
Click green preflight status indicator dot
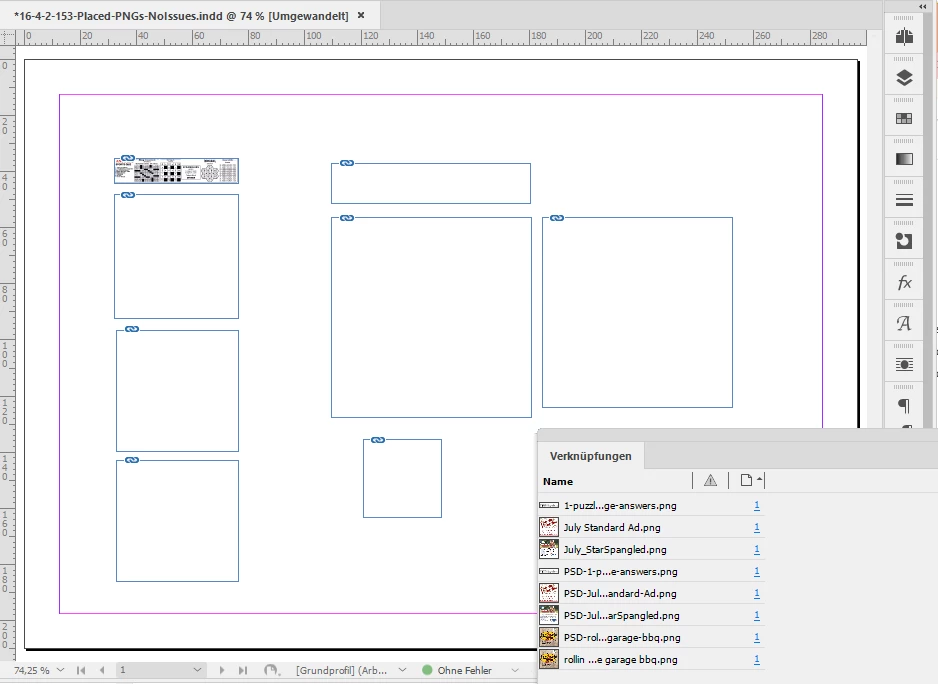pos(427,670)
